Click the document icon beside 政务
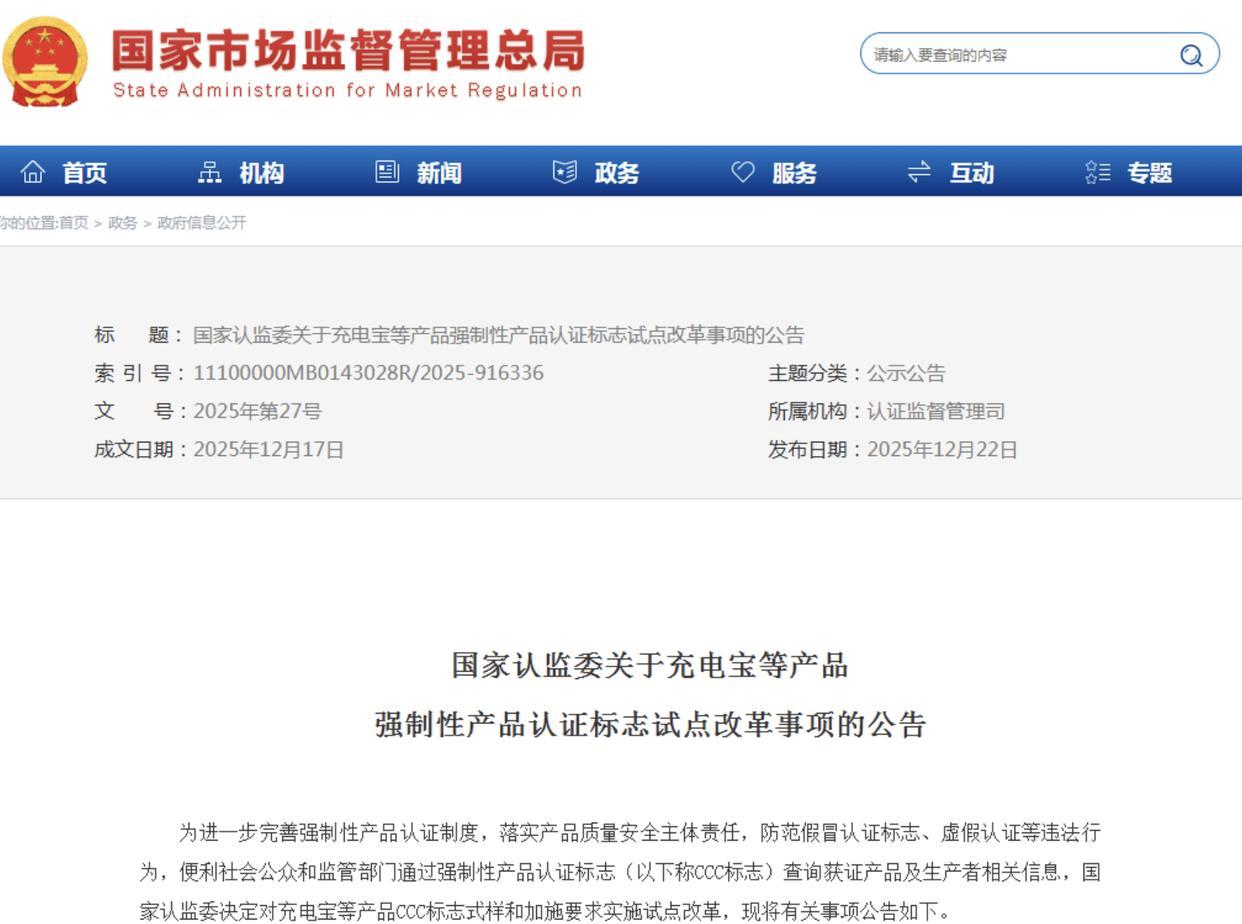The width and height of the screenshot is (1242, 924). (565, 172)
